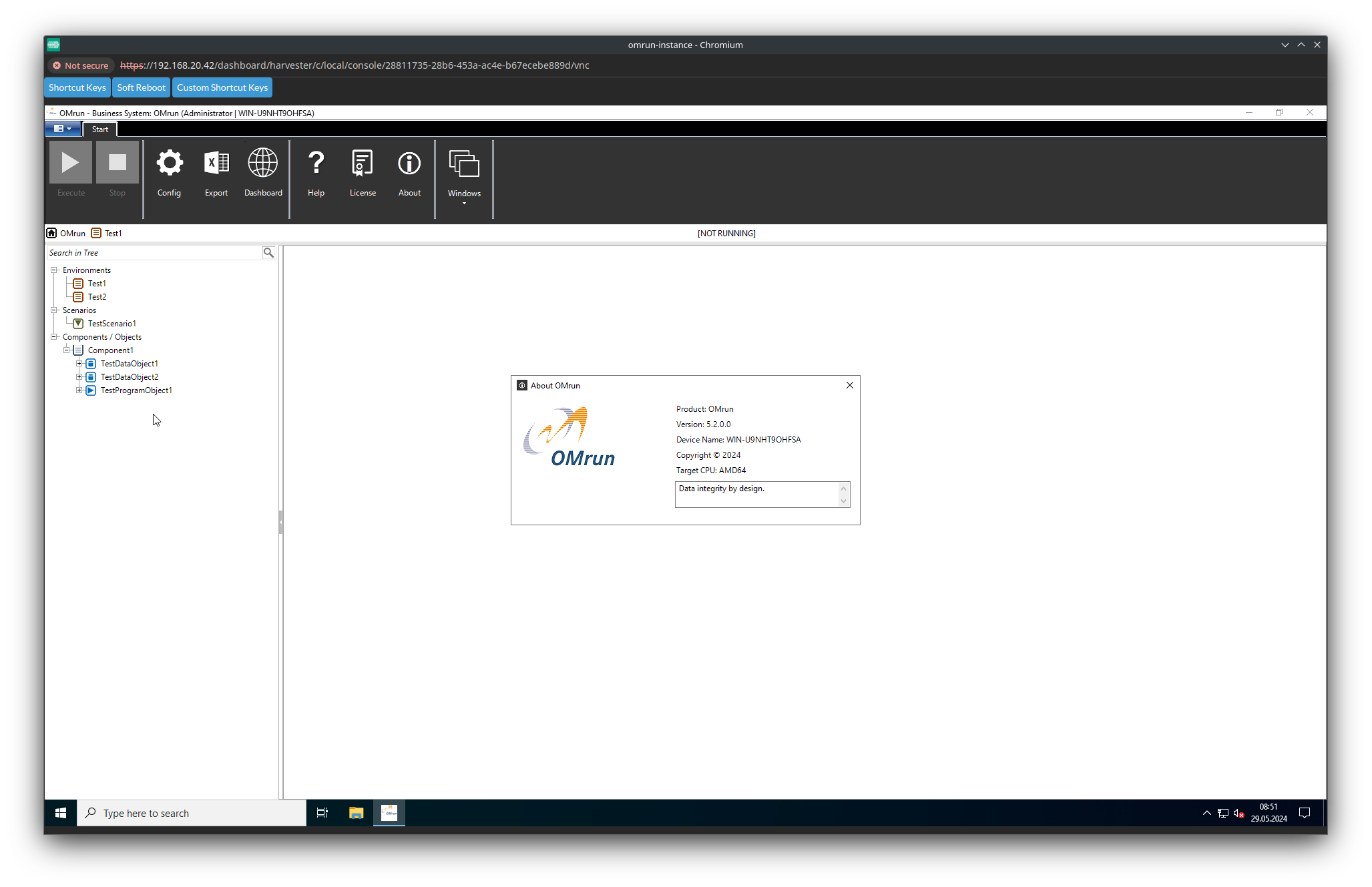Collapse the Environments tree node
The width and height of the screenshot is (1372, 887).
(x=54, y=270)
